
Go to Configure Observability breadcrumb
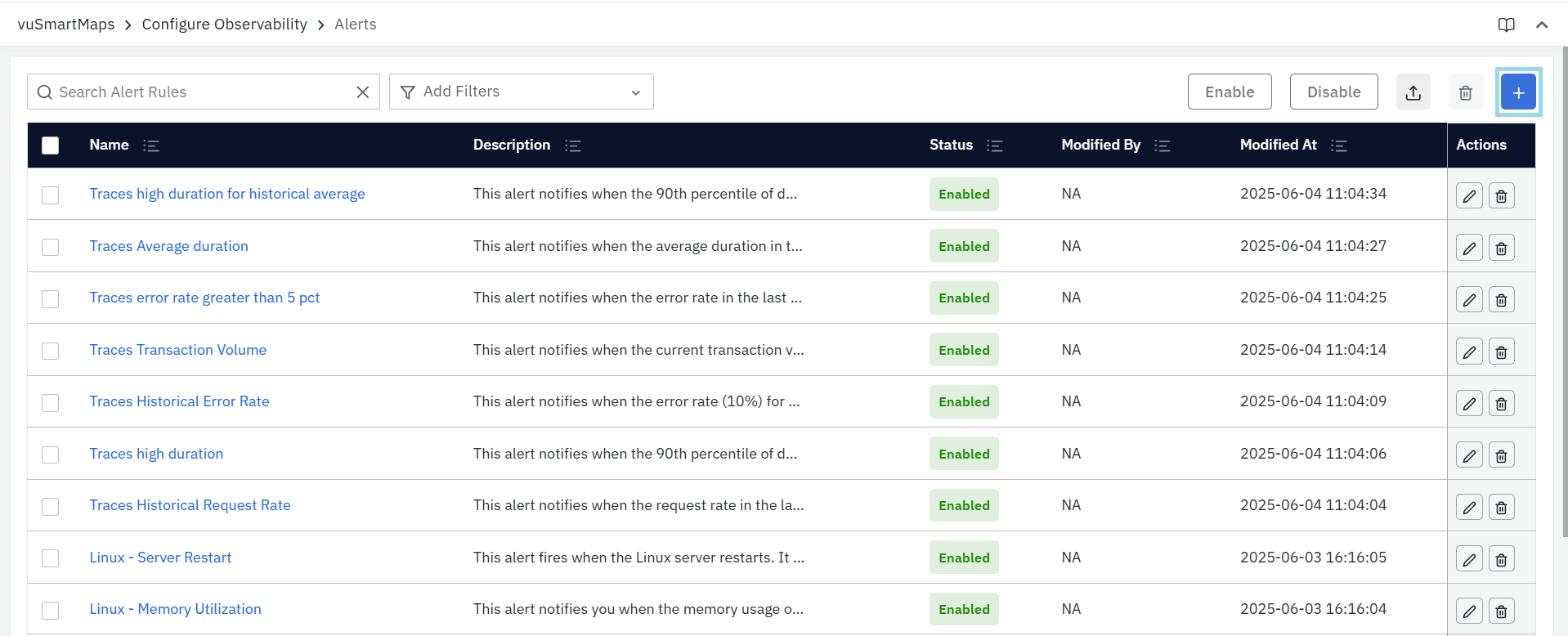(224, 25)
